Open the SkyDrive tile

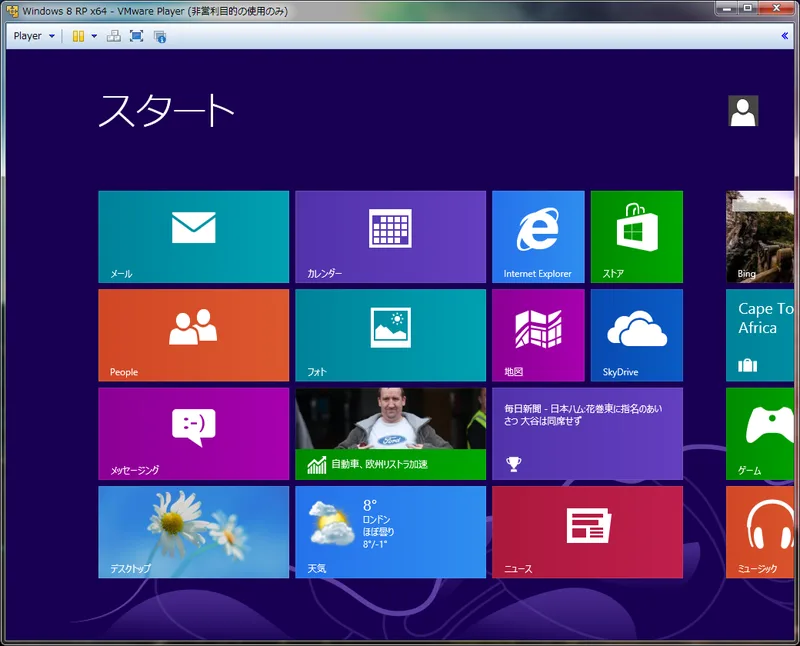pyautogui.click(x=636, y=335)
